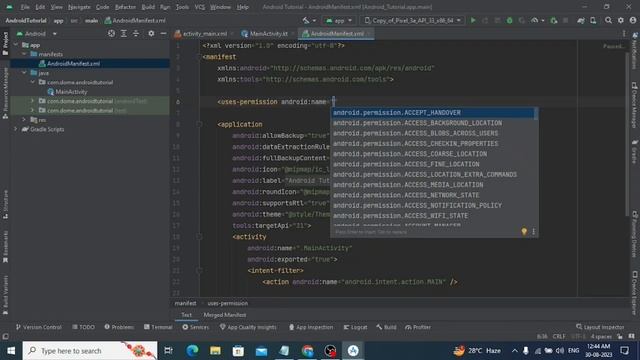Open the Copy_of_Pixel_3a device dropdown
Screen dimensions: 640x360
click(x=413, y=20)
